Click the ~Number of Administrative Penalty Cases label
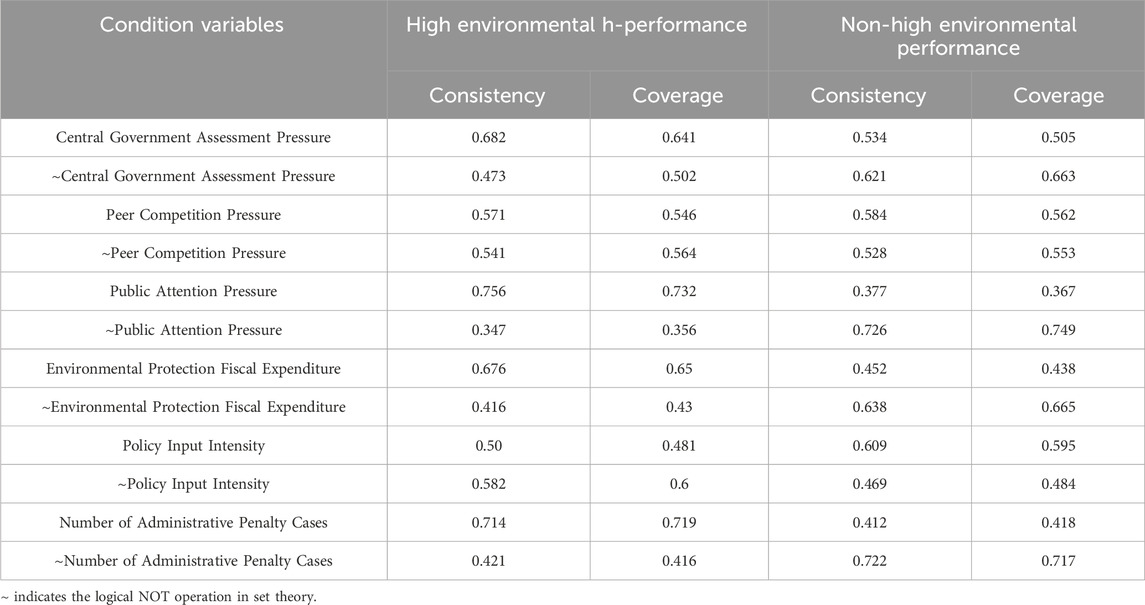Screen dimensions: 1145x605 point(194,561)
